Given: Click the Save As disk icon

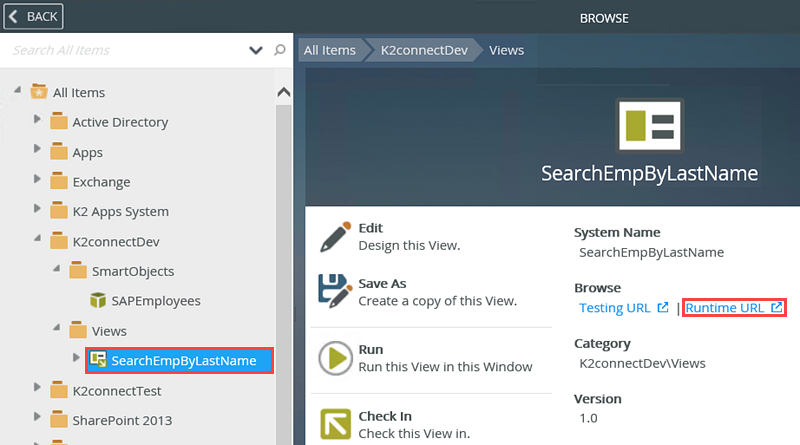Looking at the screenshot, I should [x=335, y=290].
